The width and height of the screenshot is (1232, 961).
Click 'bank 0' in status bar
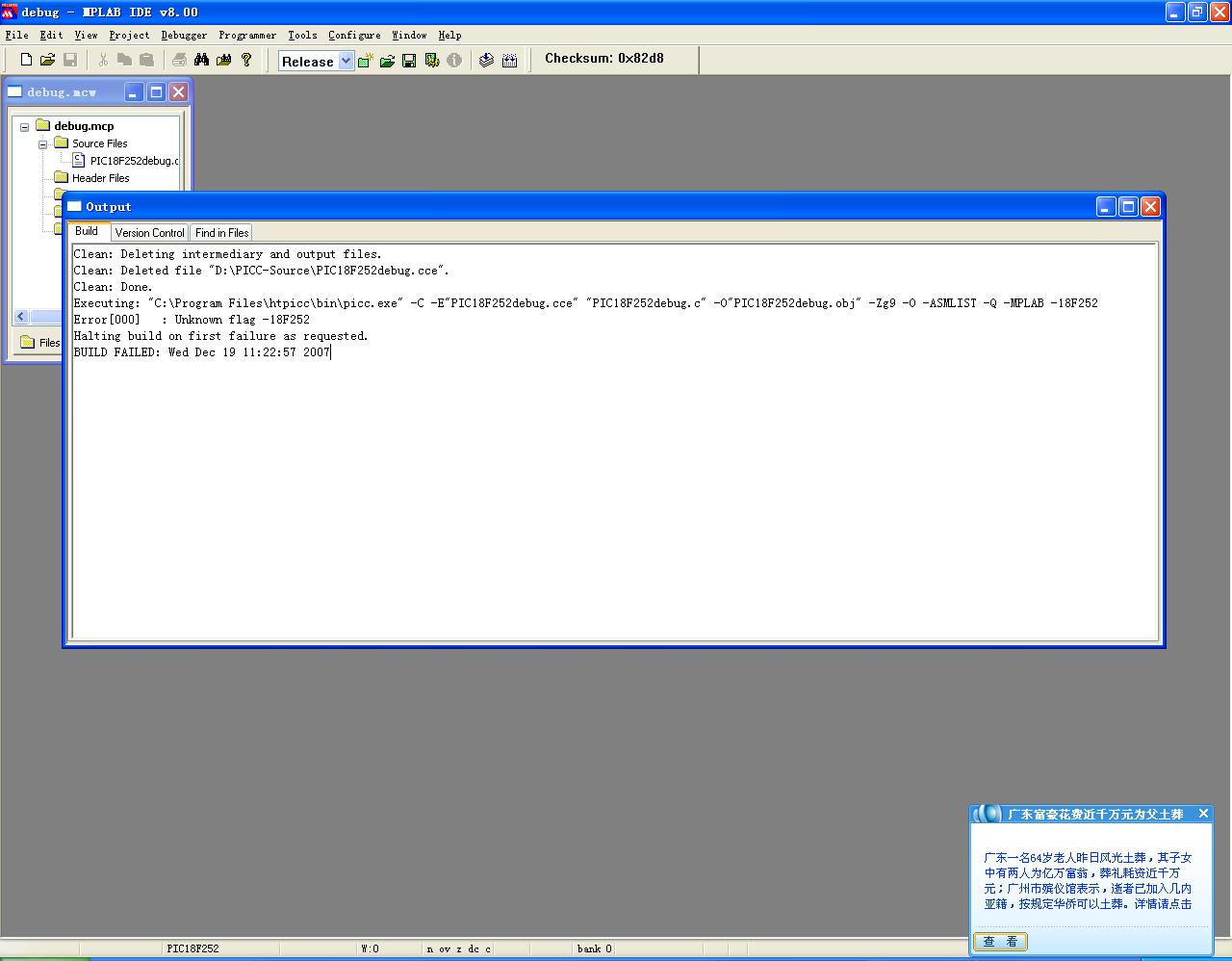tap(594, 948)
